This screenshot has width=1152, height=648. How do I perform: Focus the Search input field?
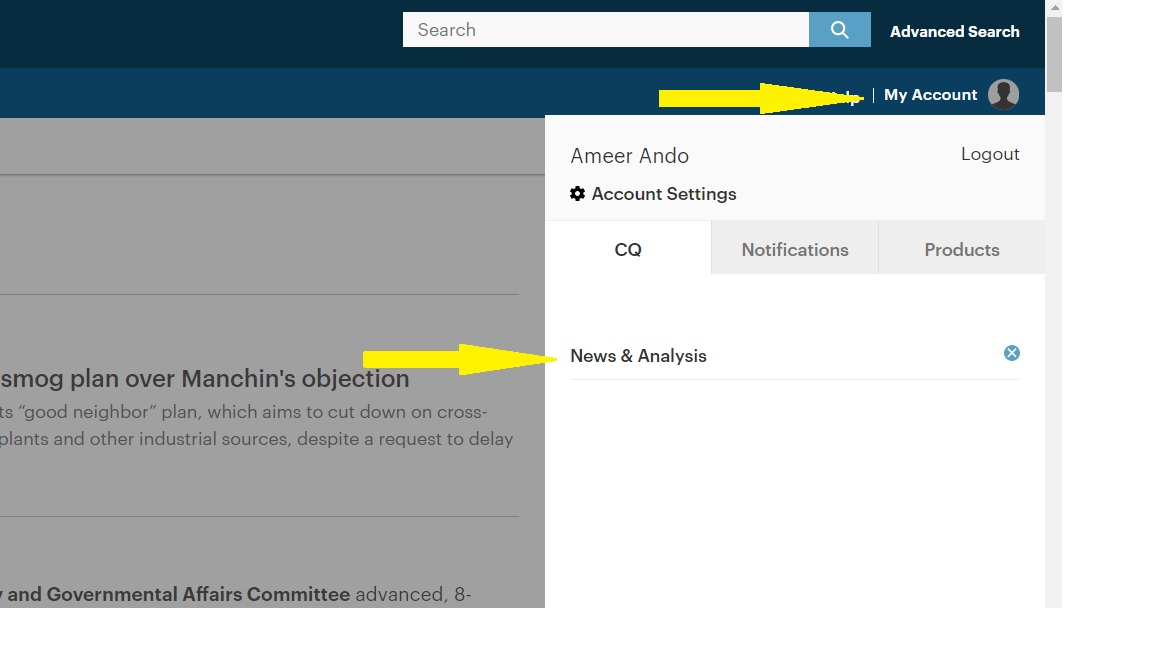pyautogui.click(x=606, y=29)
